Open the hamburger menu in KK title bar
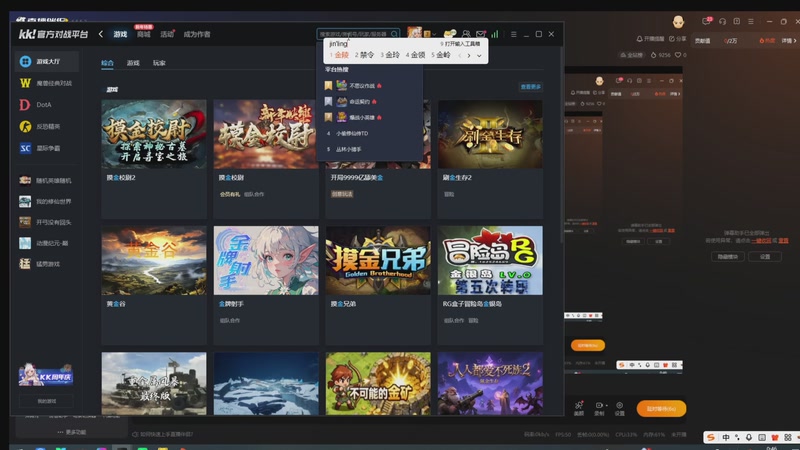The width and height of the screenshot is (800, 450). click(x=514, y=34)
